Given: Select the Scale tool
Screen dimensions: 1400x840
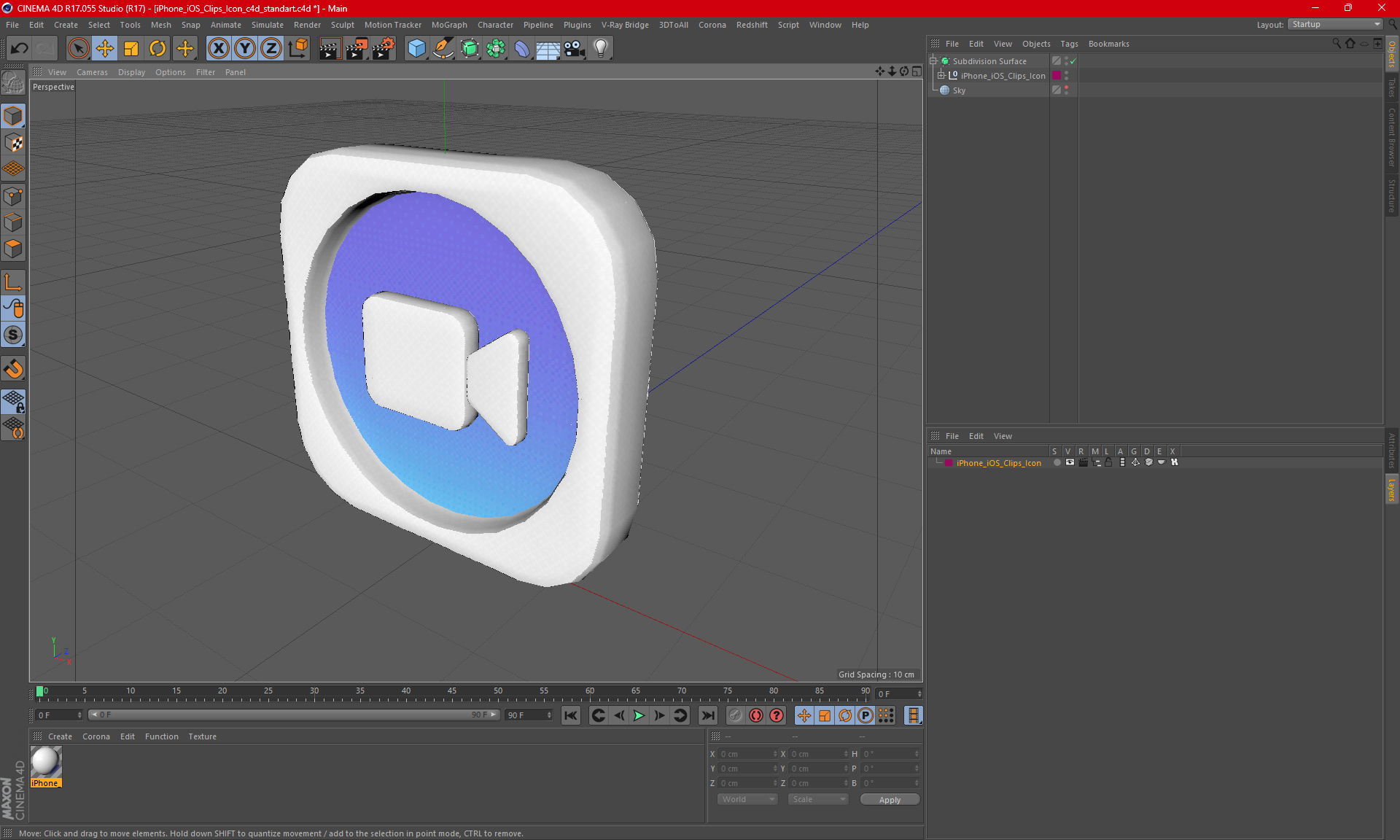Looking at the screenshot, I should point(131,48).
